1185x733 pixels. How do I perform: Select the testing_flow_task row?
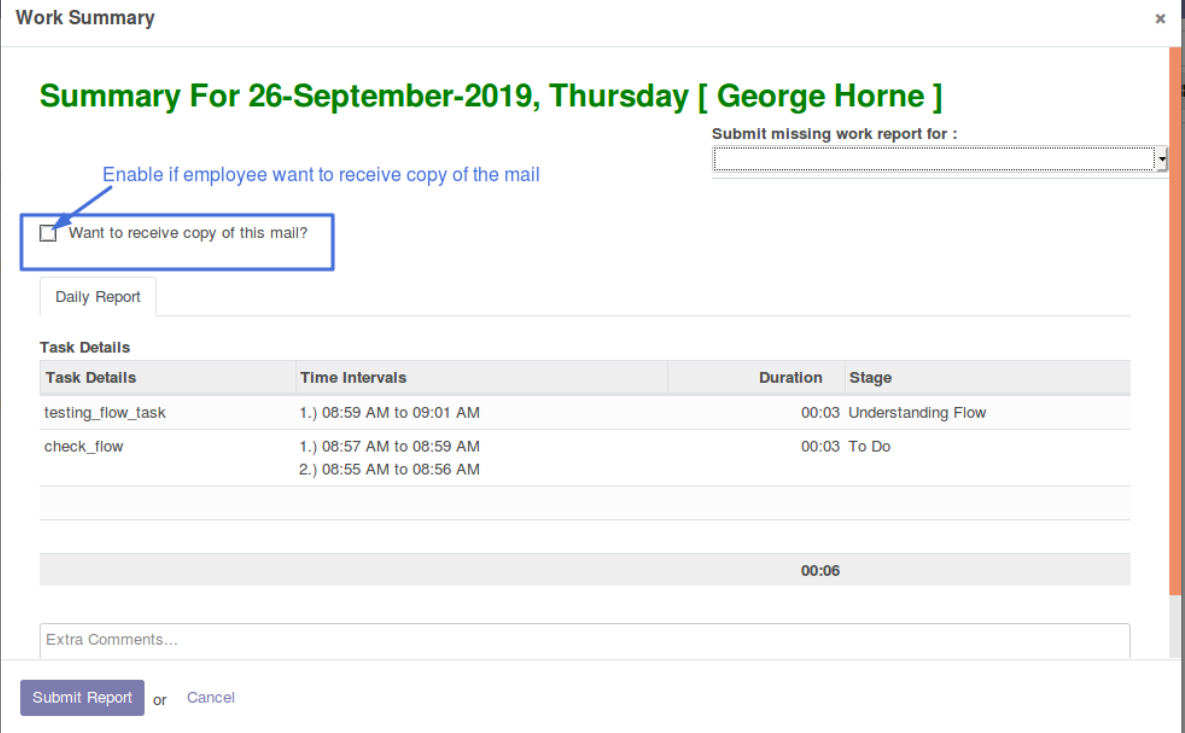(105, 413)
